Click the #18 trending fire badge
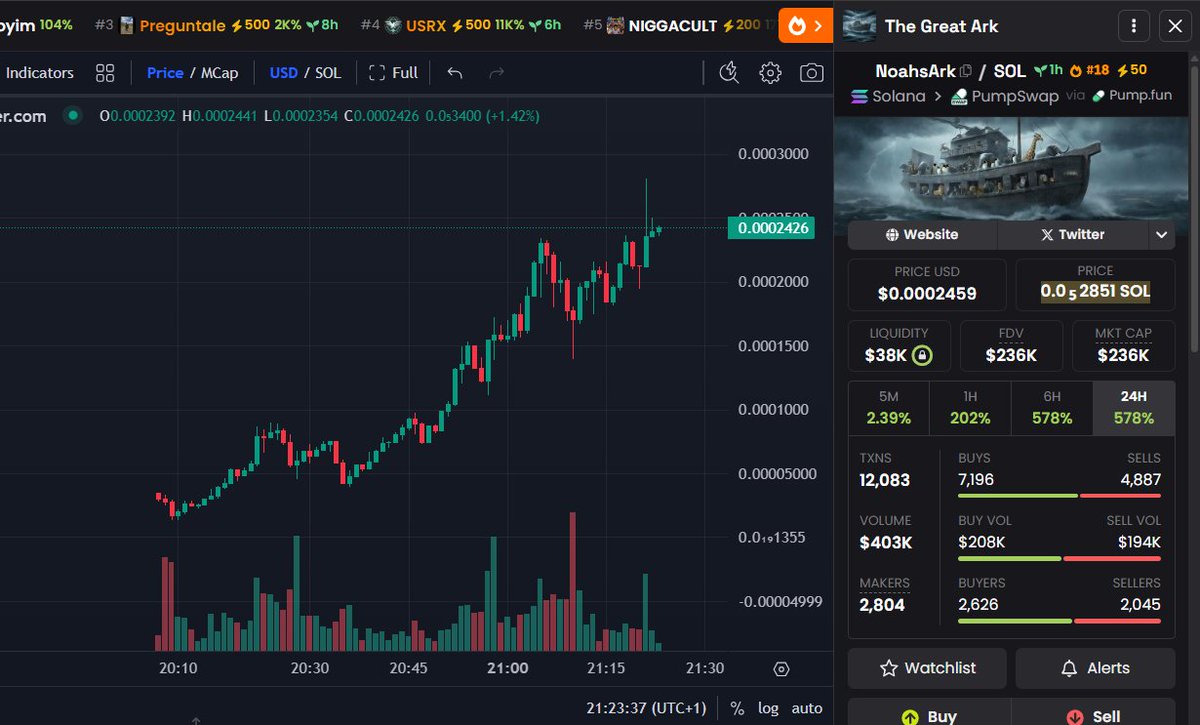This screenshot has width=1200, height=725. click(x=1089, y=71)
